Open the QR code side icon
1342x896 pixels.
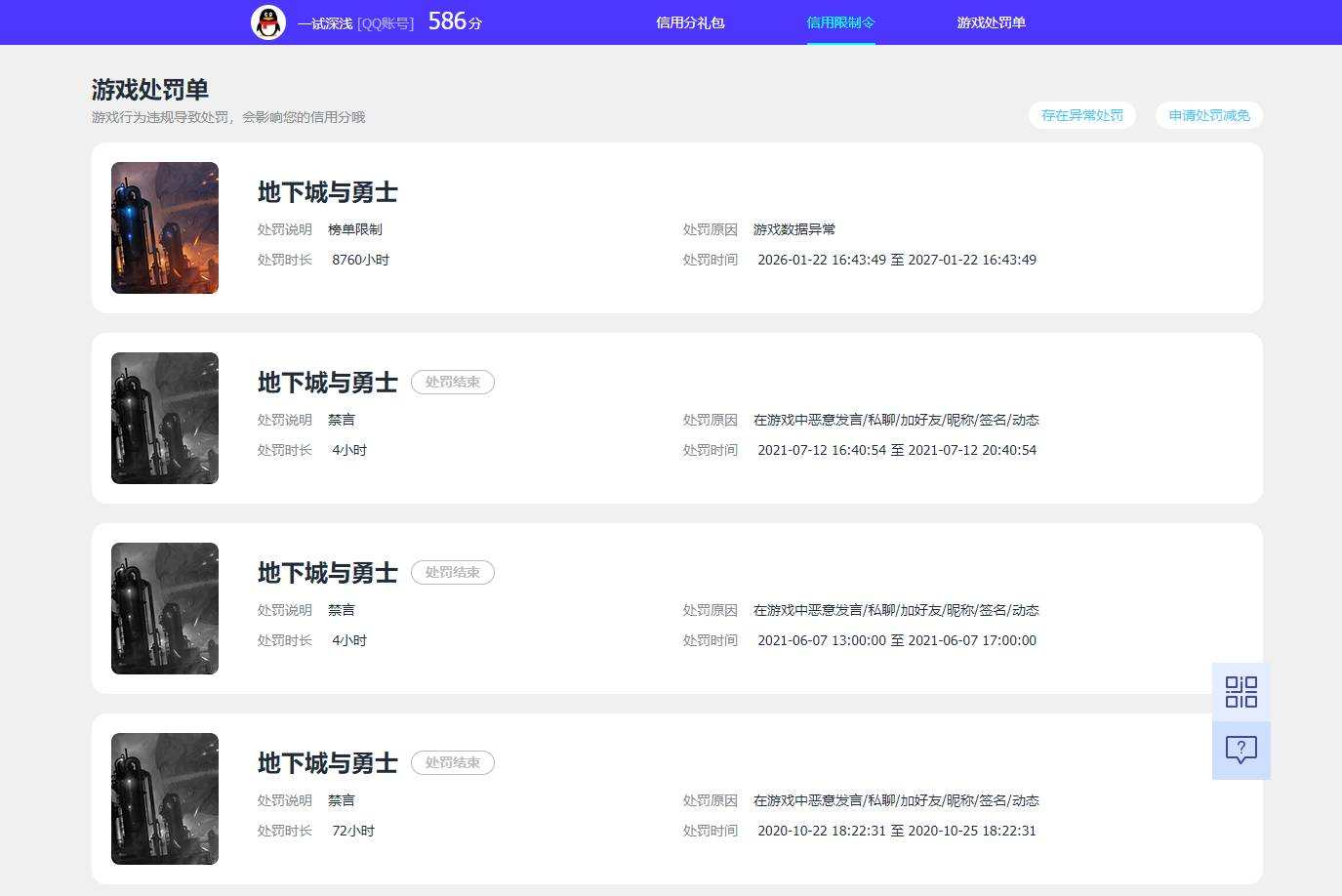click(x=1241, y=692)
